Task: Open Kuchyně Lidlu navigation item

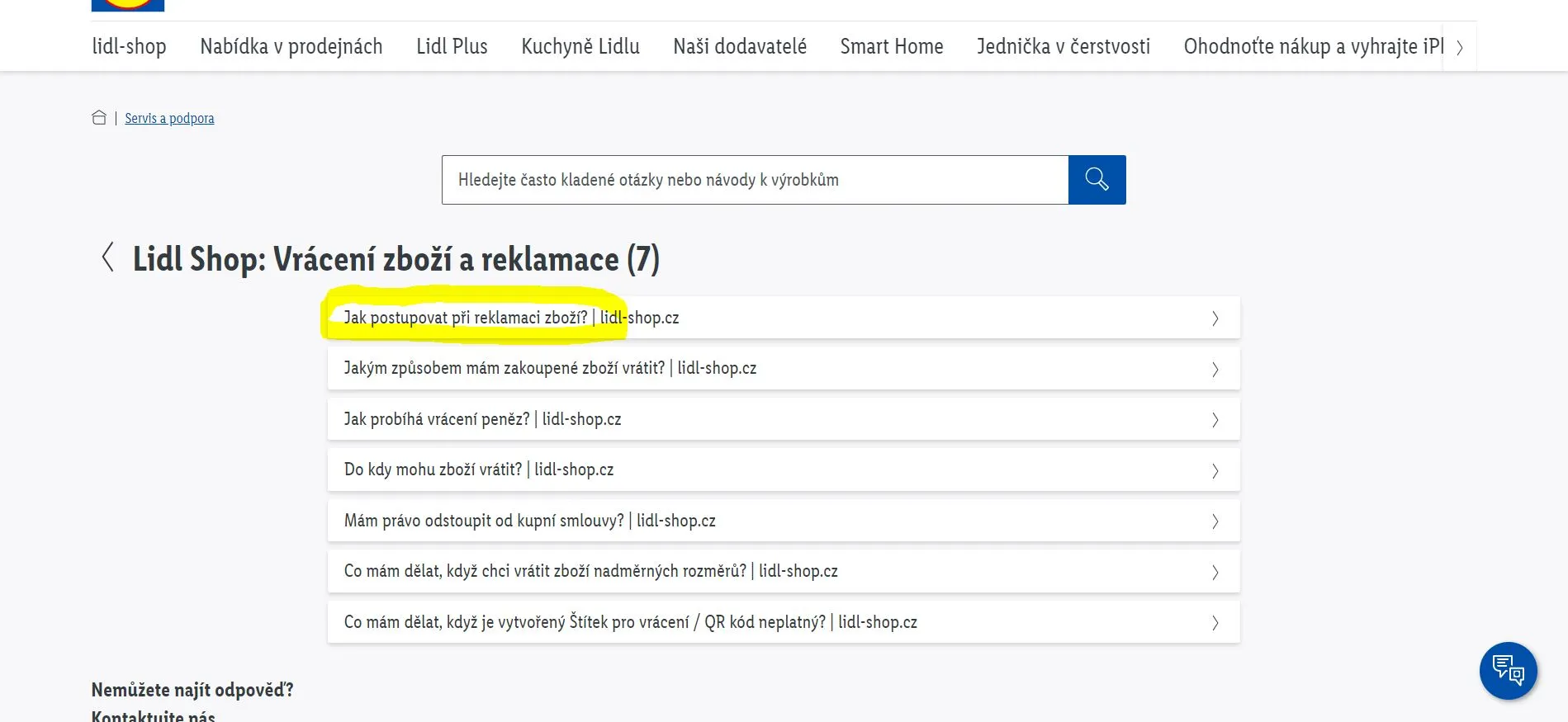Action: [x=580, y=46]
